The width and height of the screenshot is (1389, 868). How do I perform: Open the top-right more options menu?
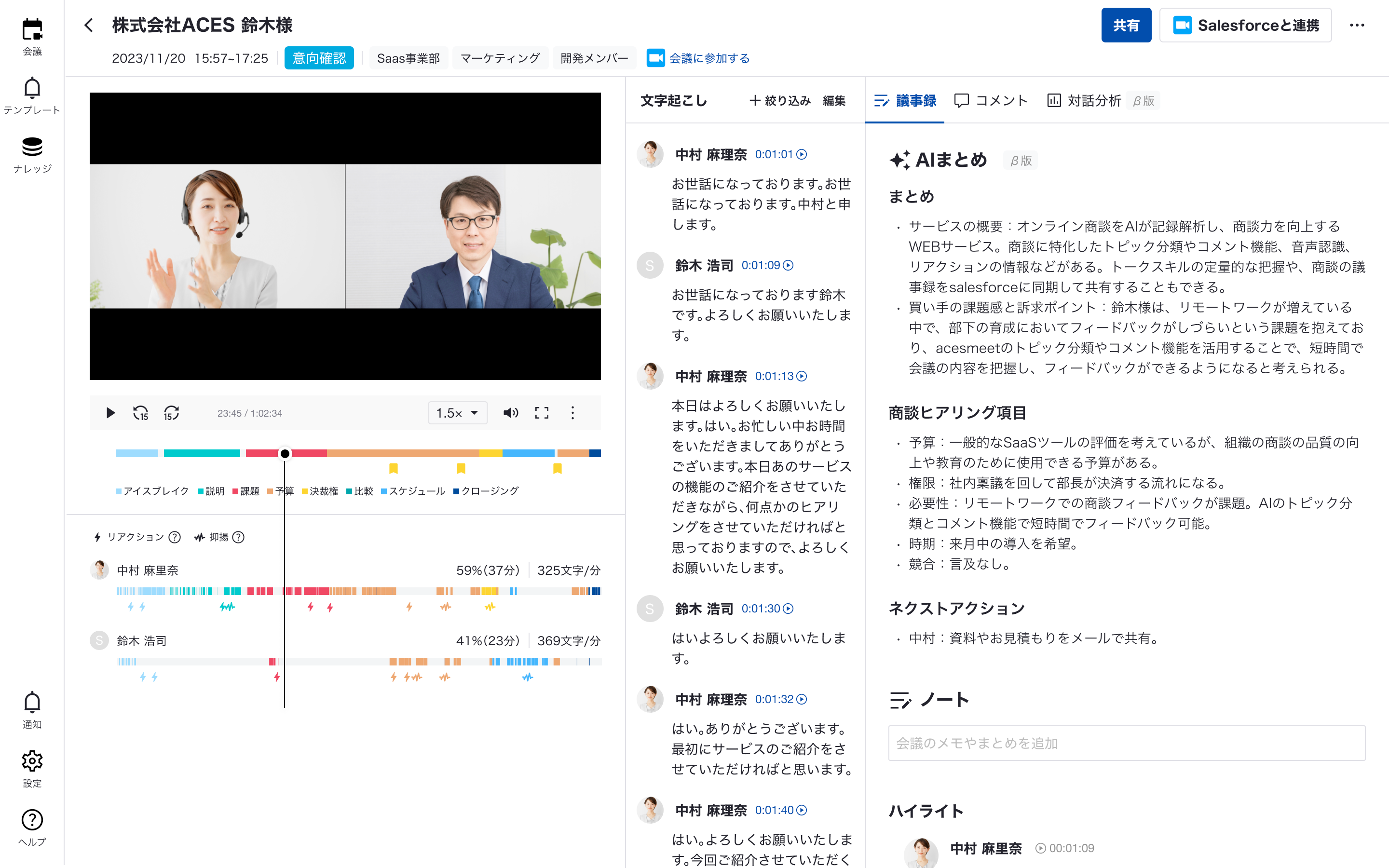1357,25
